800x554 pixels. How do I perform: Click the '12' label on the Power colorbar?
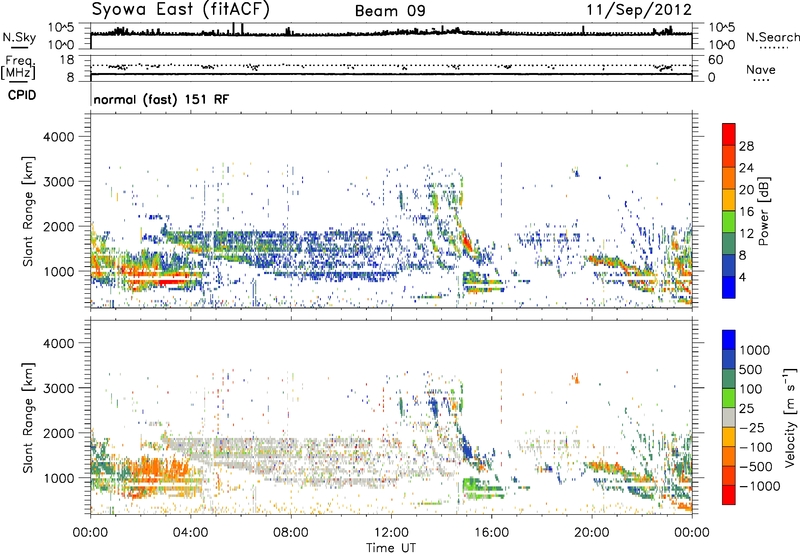(746, 234)
